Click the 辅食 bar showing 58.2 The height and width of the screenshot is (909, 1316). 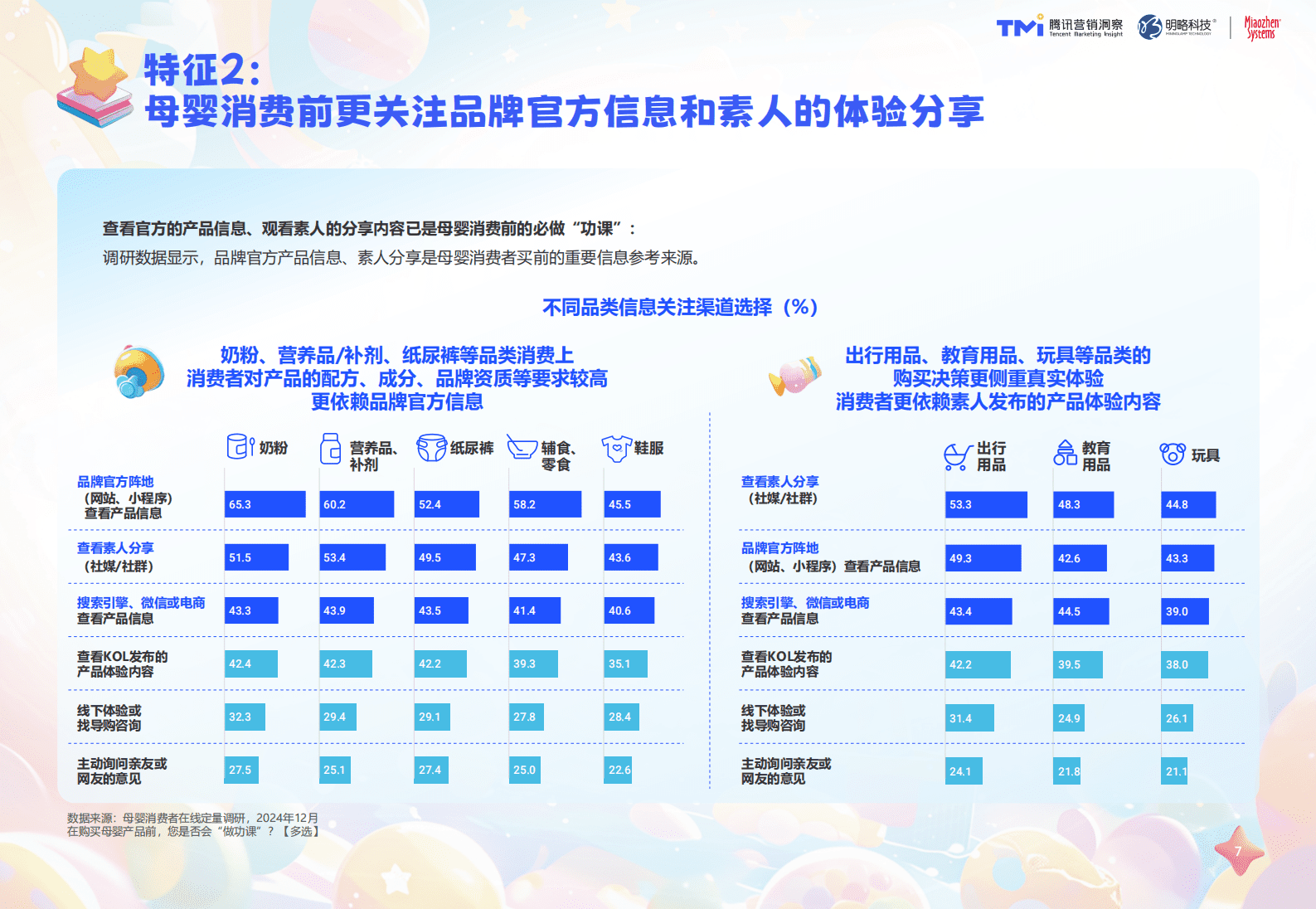[545, 504]
